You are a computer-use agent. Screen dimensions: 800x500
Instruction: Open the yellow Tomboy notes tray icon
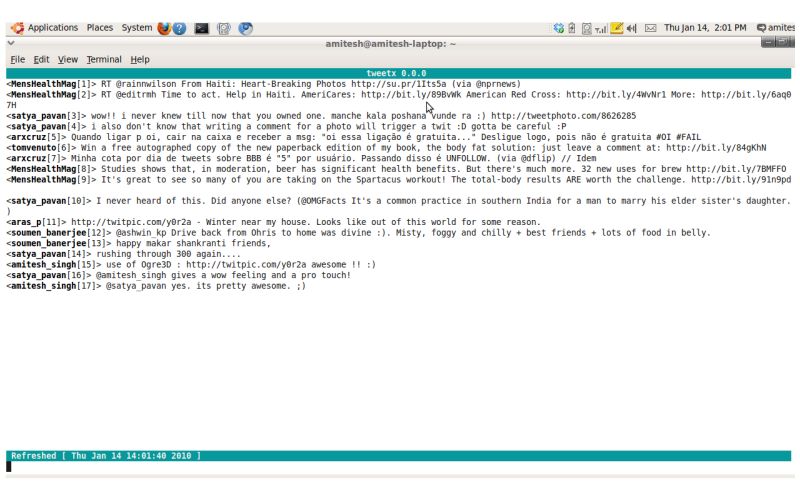[x=616, y=28]
